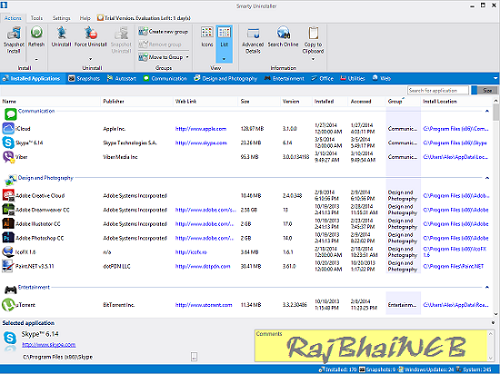500x374 pixels.
Task: Click the Trial Version evaluation notice
Action: click(x=144, y=18)
